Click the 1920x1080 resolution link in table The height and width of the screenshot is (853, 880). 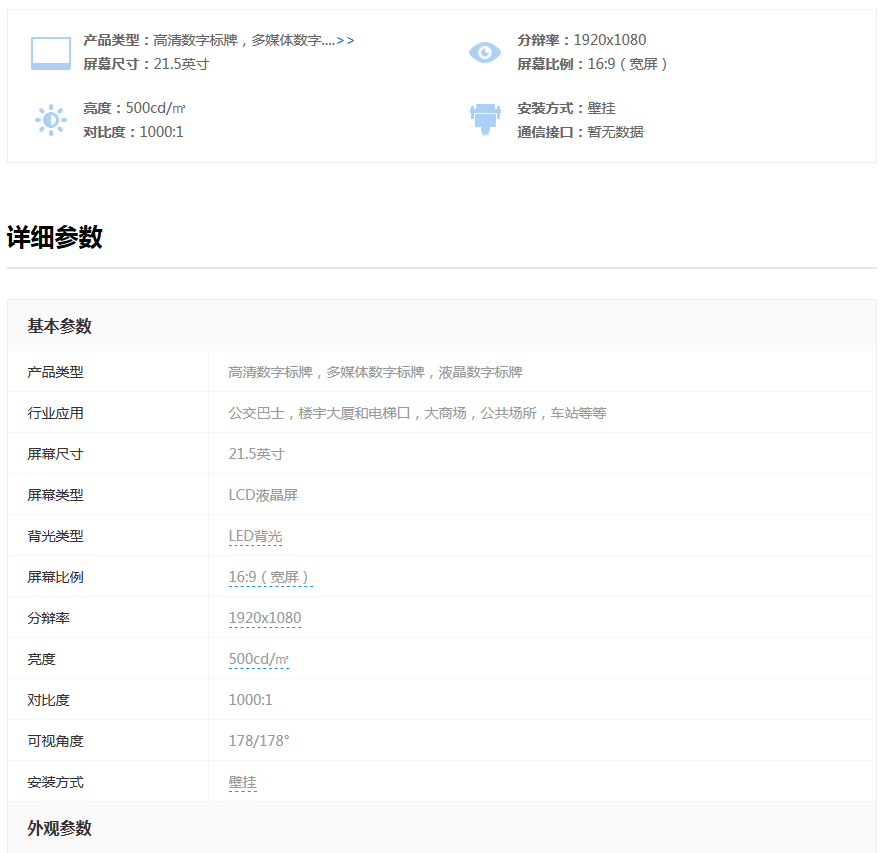pyautogui.click(x=264, y=618)
